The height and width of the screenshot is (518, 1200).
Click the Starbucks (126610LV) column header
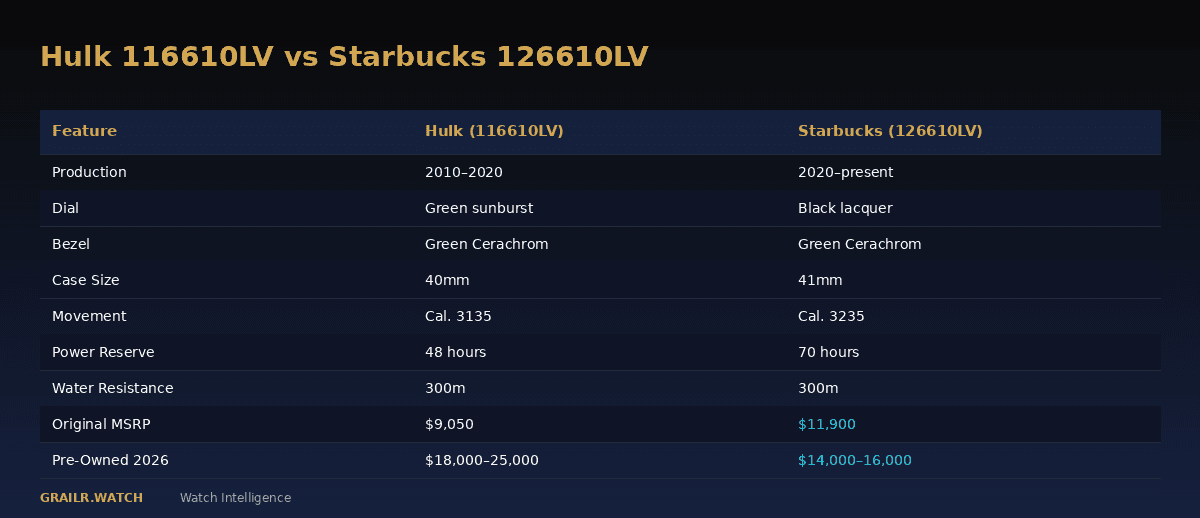(890, 131)
